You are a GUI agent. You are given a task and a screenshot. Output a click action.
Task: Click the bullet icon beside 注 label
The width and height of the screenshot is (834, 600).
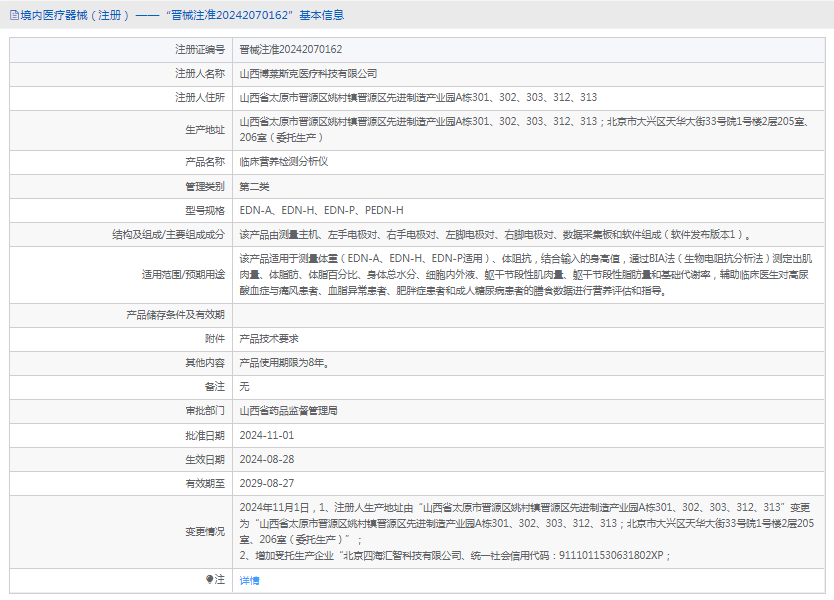tap(210, 579)
